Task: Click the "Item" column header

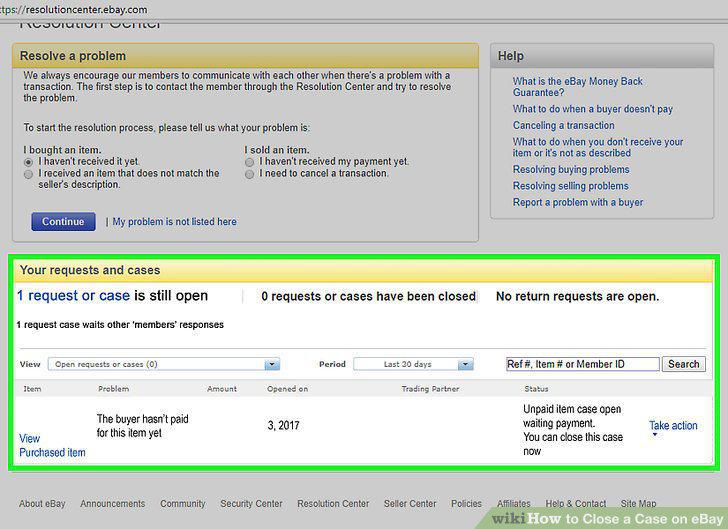Action: click(x=32, y=389)
